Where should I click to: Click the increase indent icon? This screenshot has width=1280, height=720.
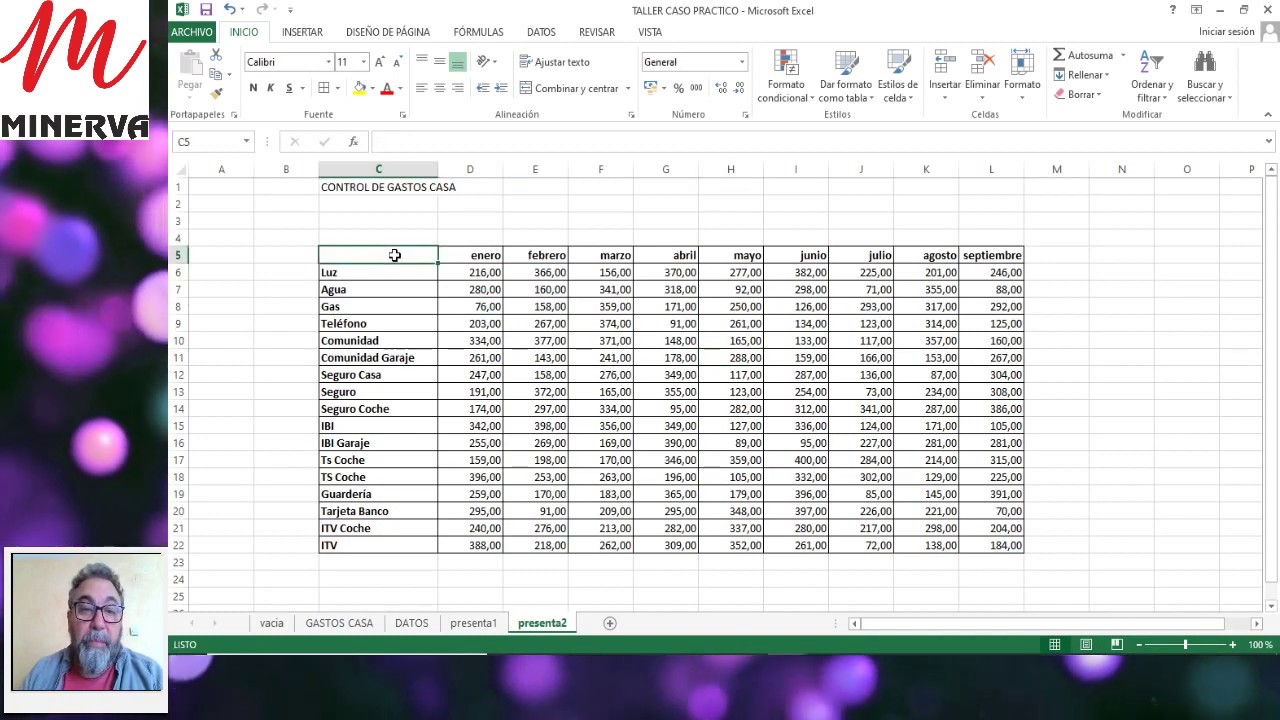(x=500, y=88)
